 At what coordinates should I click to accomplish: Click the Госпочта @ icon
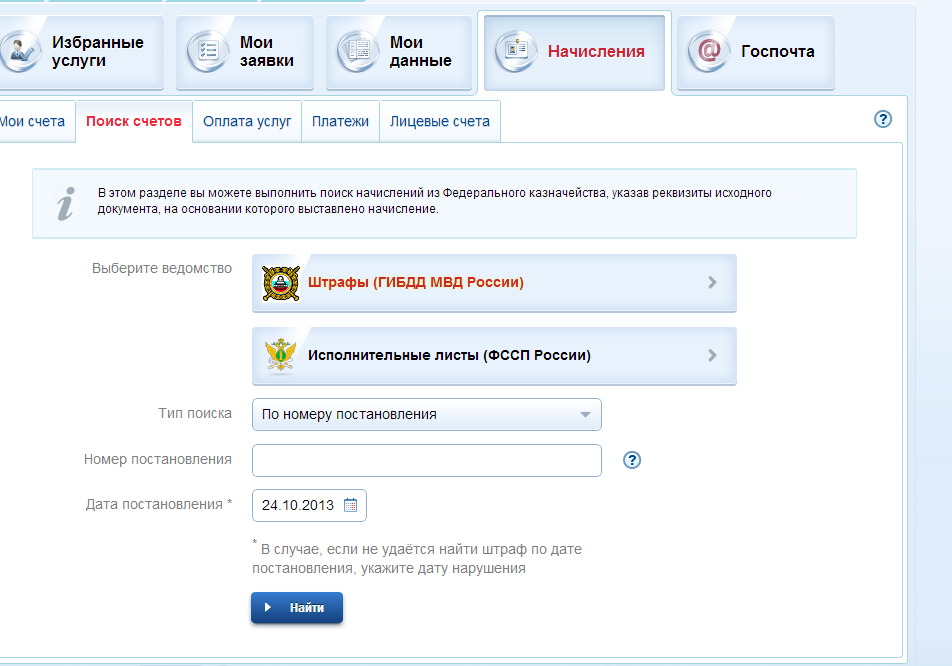click(709, 51)
